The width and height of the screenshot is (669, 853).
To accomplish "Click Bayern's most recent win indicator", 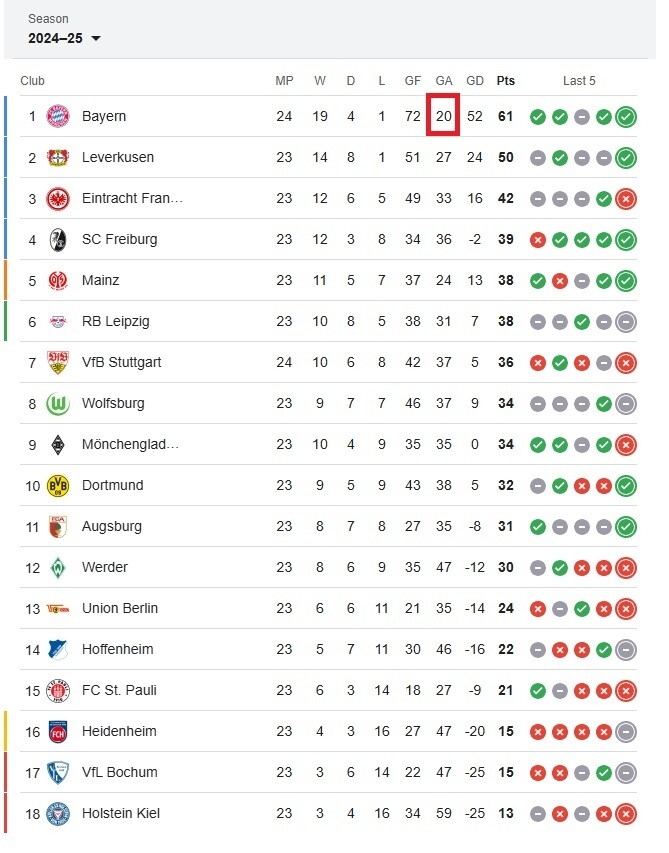I will [x=626, y=117].
